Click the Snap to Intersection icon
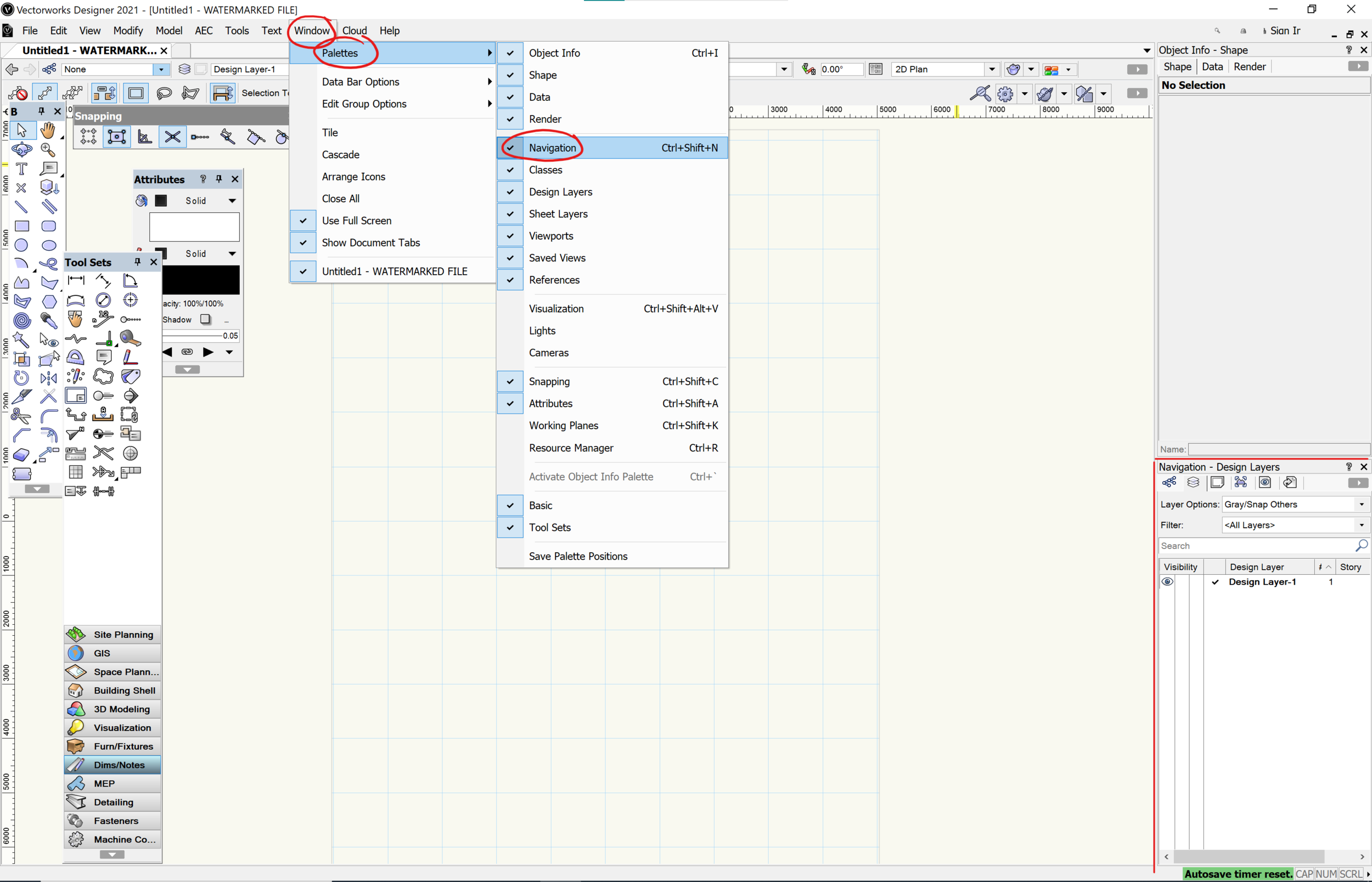This screenshot has width=1372, height=882. pyautogui.click(x=172, y=137)
